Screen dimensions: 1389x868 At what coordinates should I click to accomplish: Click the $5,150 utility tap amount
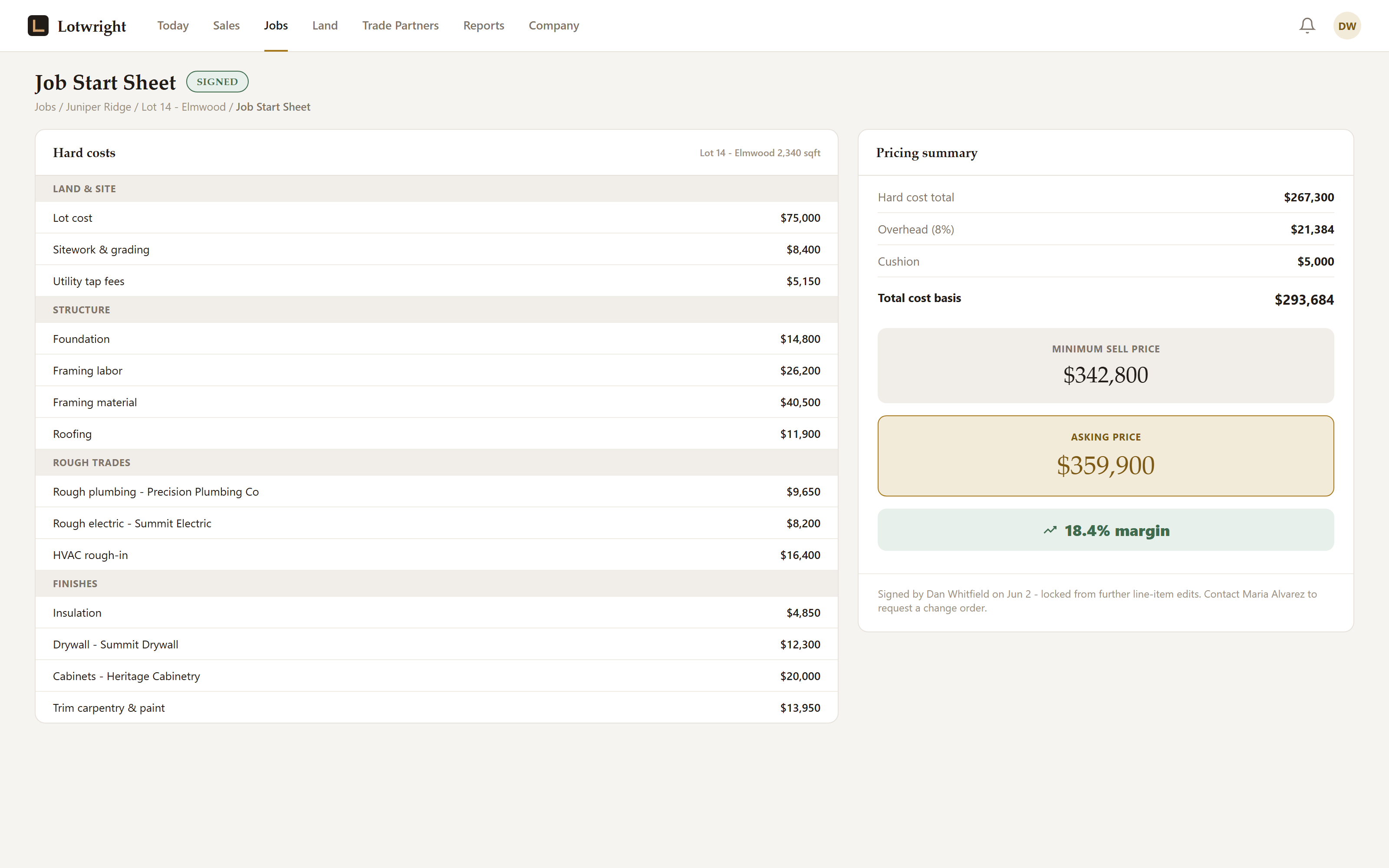[803, 281]
